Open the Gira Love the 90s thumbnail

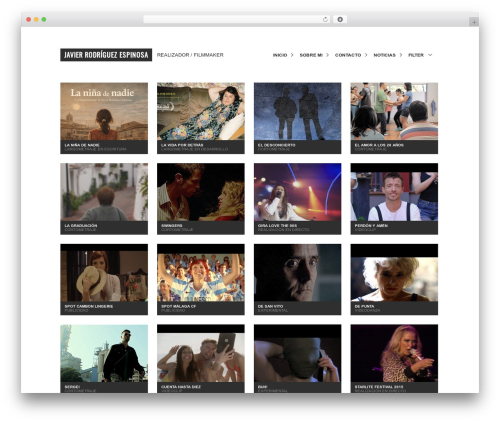pos(297,192)
